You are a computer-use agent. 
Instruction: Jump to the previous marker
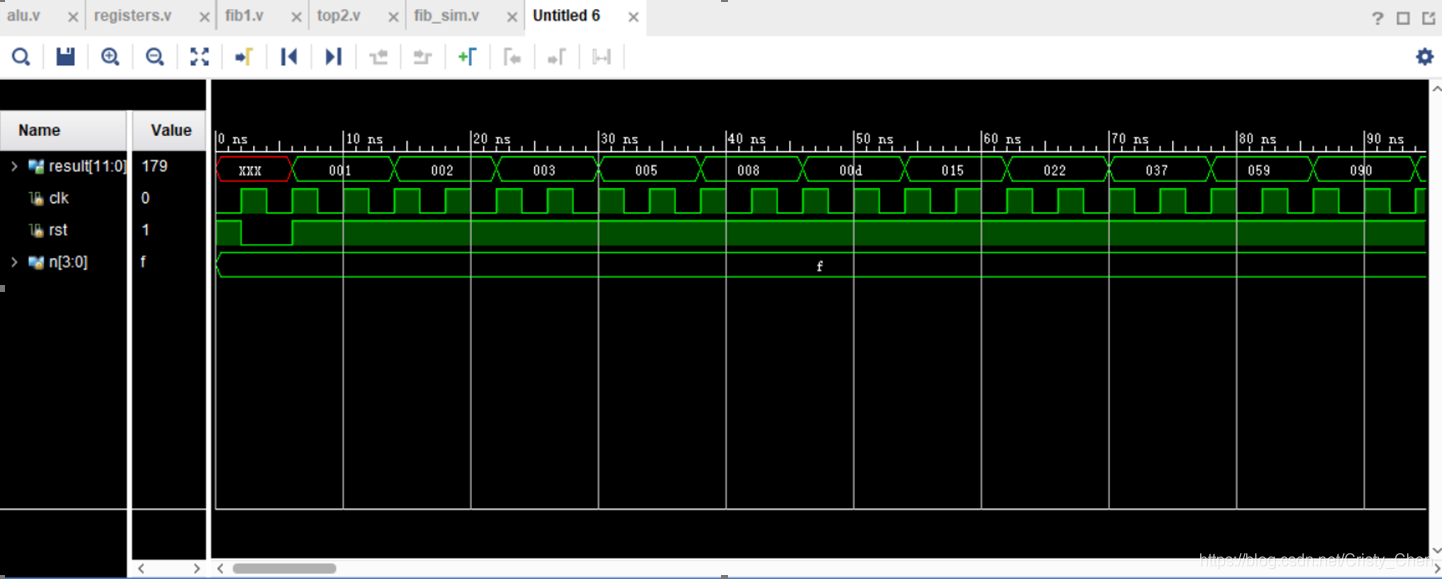(x=512, y=57)
